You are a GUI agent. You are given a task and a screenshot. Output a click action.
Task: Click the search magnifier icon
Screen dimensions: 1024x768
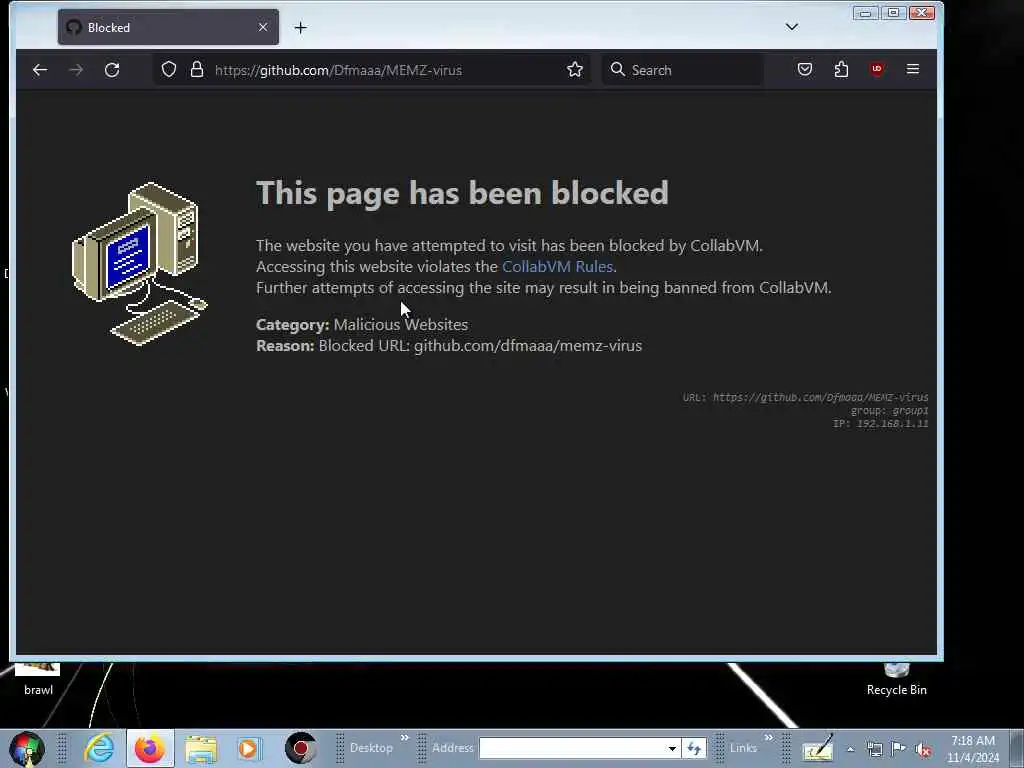click(617, 69)
